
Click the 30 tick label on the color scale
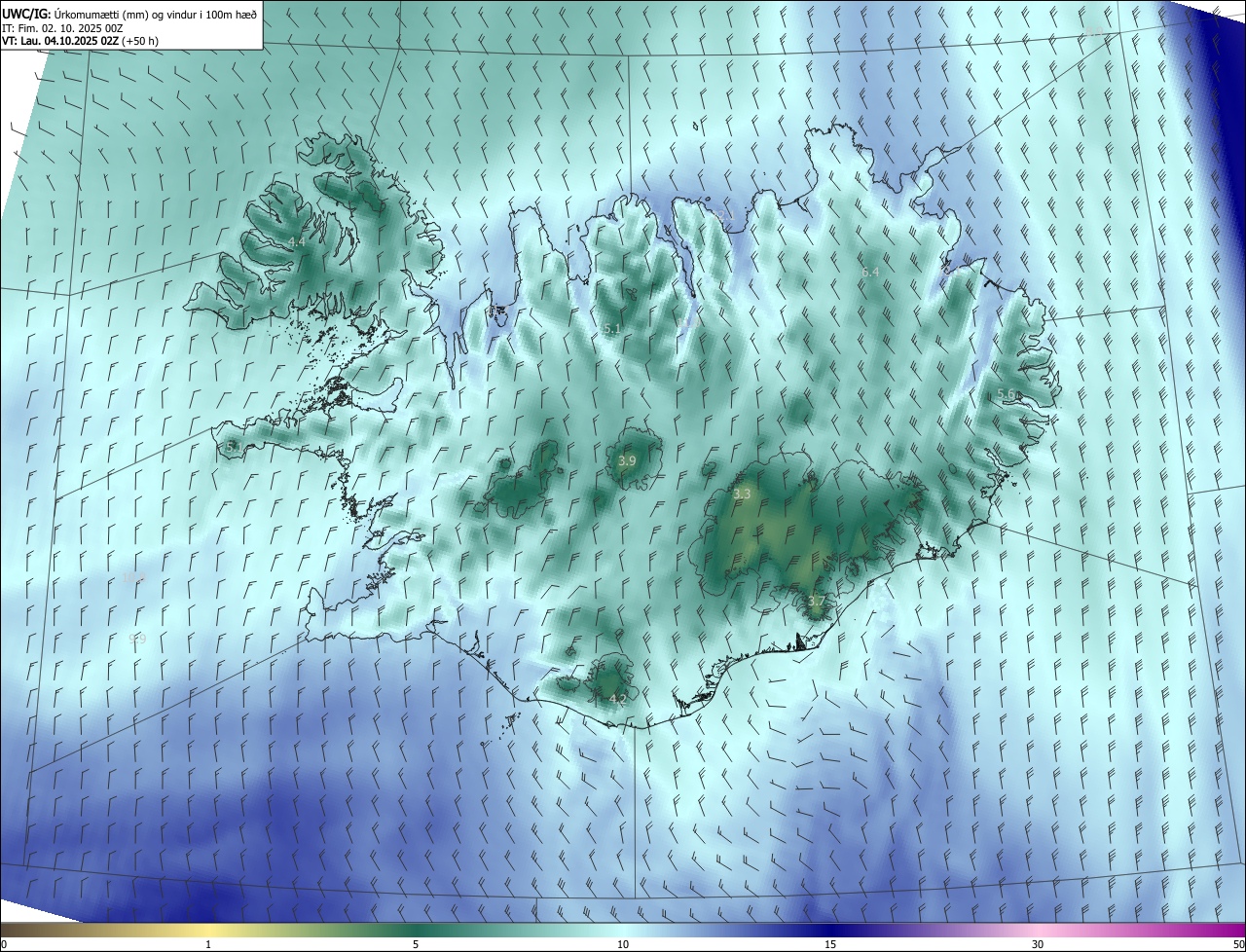(x=1038, y=944)
